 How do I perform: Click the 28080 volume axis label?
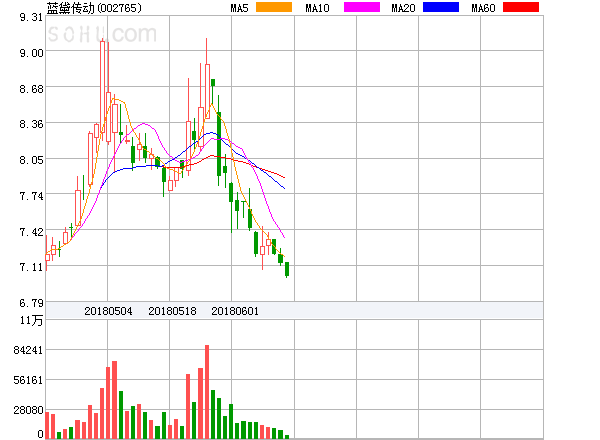[28, 410]
